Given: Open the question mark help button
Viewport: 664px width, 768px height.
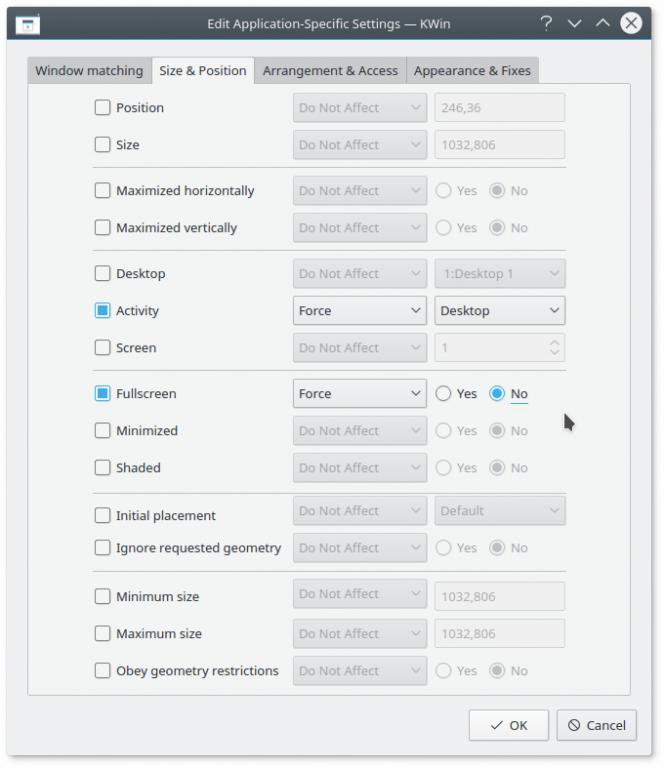Looking at the screenshot, I should (546, 23).
